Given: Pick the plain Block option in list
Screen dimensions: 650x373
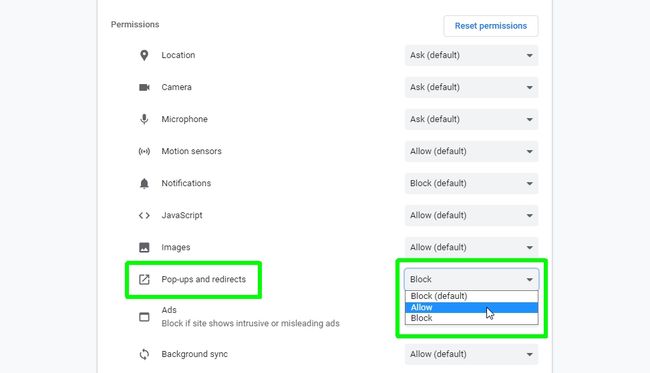Looking at the screenshot, I should pyautogui.click(x=471, y=318).
